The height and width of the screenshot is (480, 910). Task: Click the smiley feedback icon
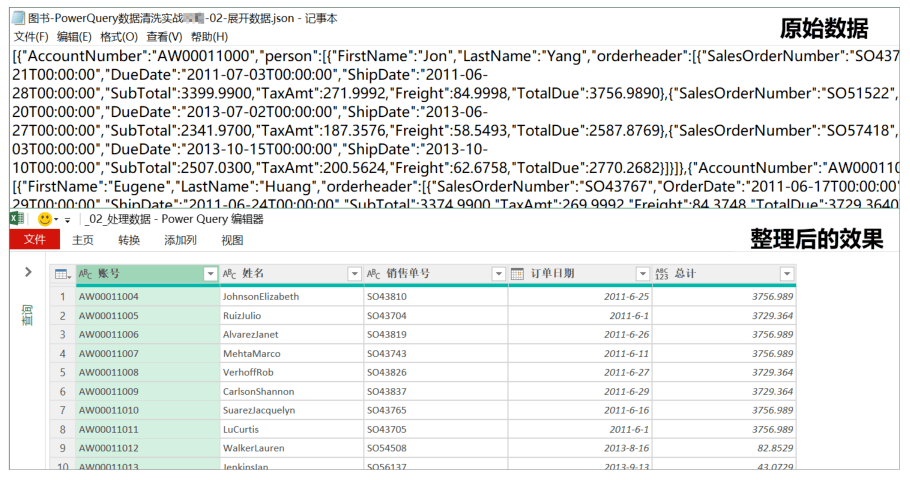(x=45, y=219)
